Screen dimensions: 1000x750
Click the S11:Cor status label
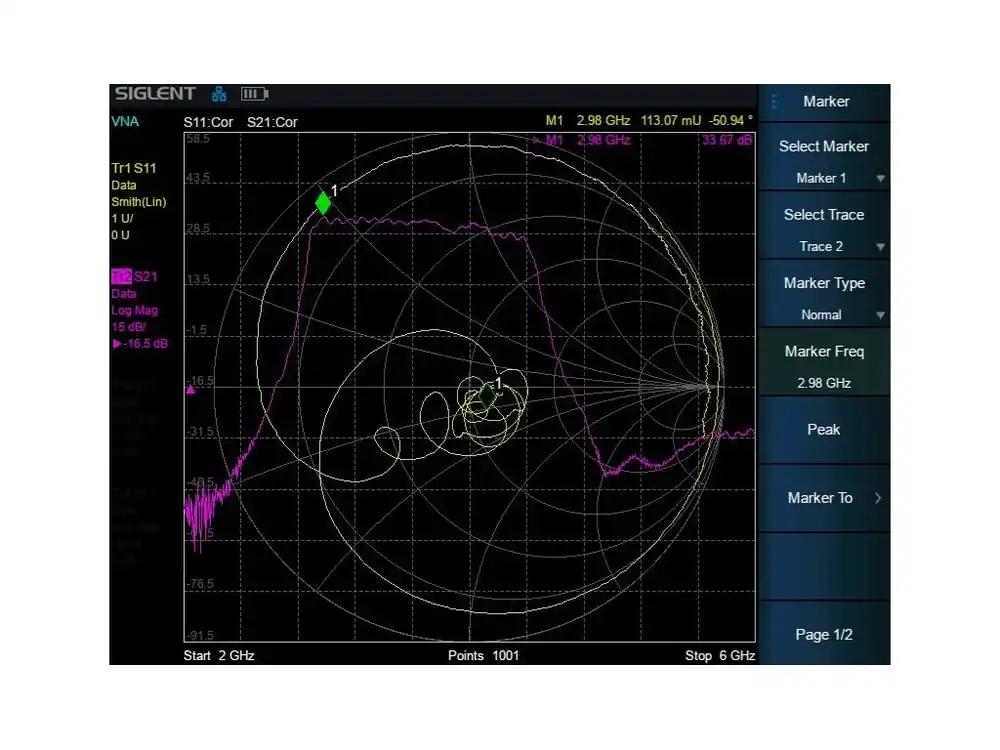[x=208, y=122]
